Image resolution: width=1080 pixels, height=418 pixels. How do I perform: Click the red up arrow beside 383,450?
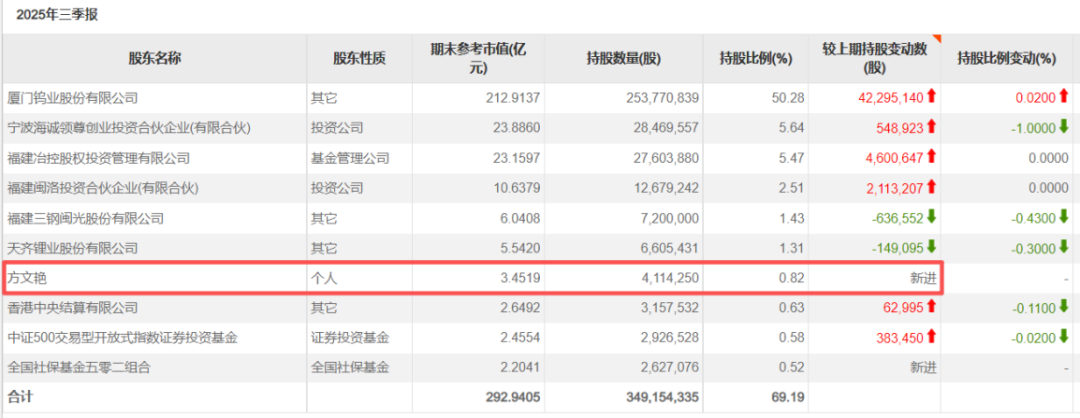pyautogui.click(x=931, y=337)
